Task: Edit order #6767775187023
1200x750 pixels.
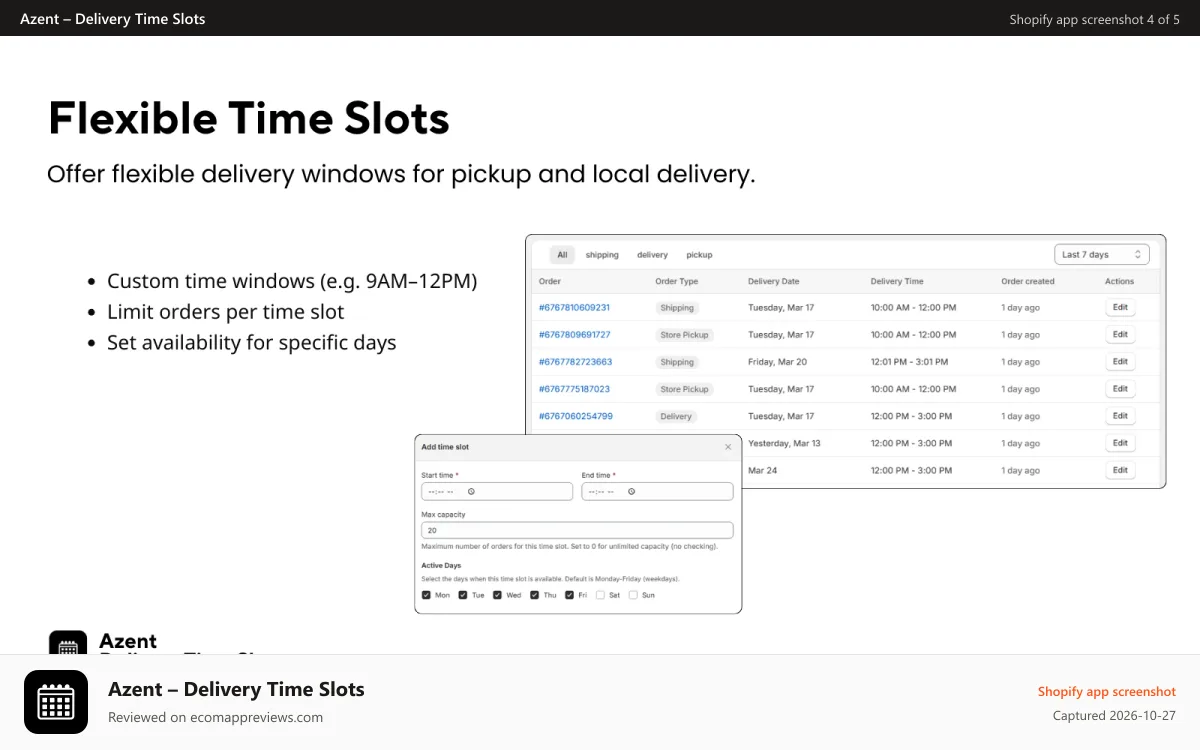Action: pos(1120,389)
